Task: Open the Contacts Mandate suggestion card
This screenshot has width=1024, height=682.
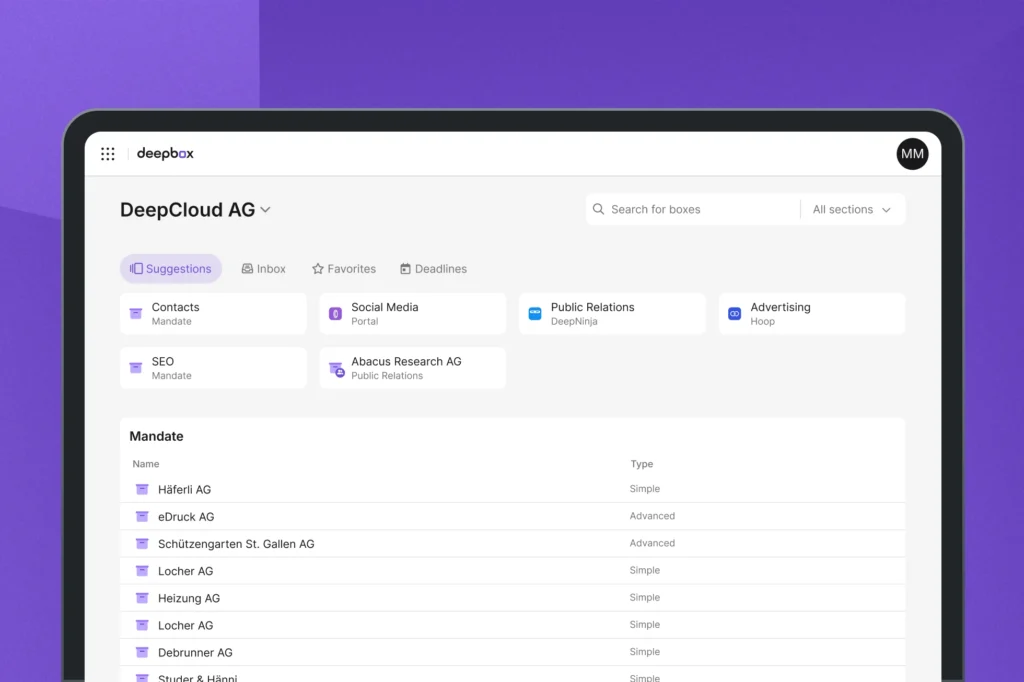Action: coord(213,314)
